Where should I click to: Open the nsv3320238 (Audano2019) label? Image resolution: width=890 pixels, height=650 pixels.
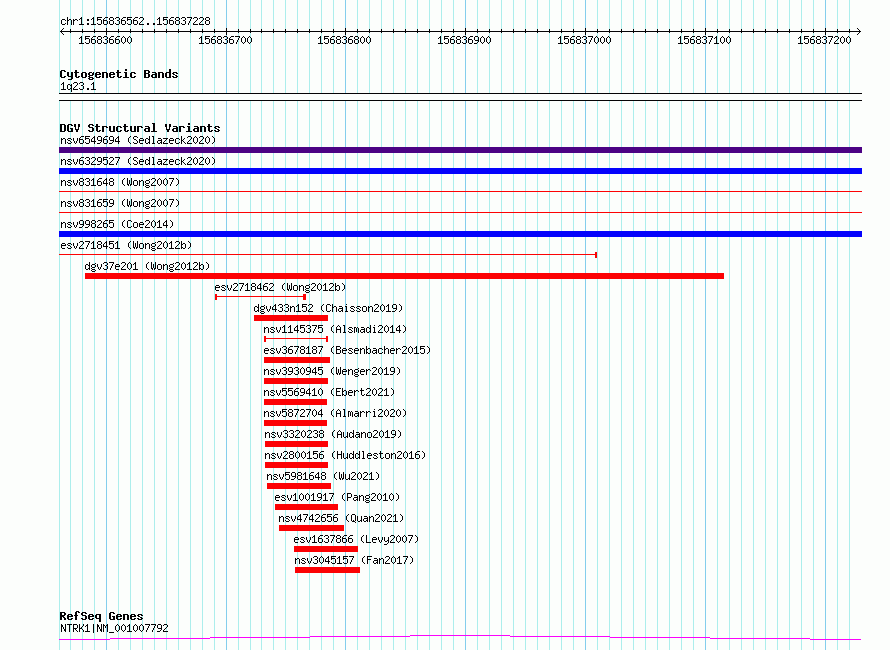pyautogui.click(x=333, y=434)
